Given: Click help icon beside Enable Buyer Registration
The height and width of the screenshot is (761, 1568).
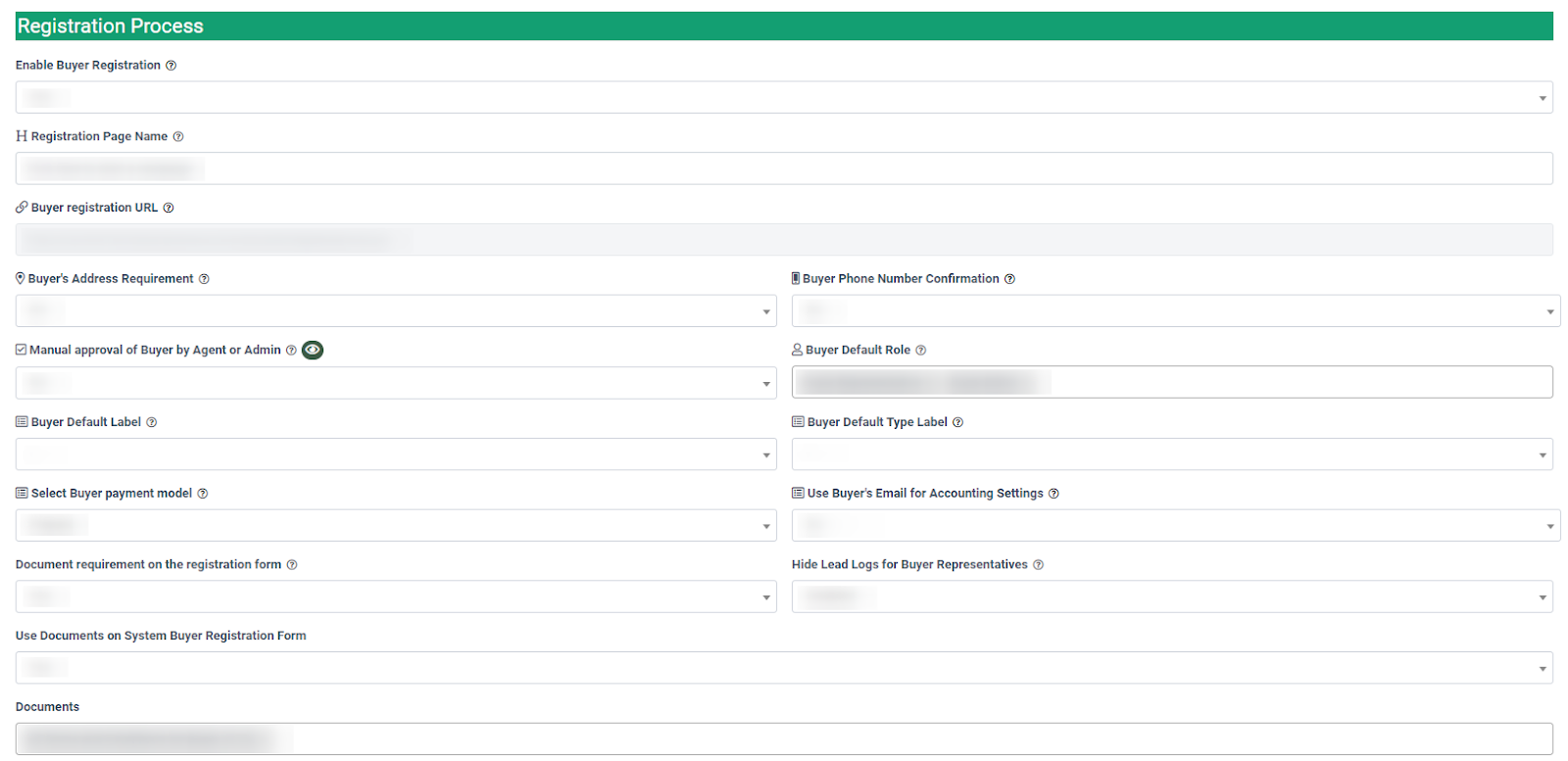Looking at the screenshot, I should point(171,66).
